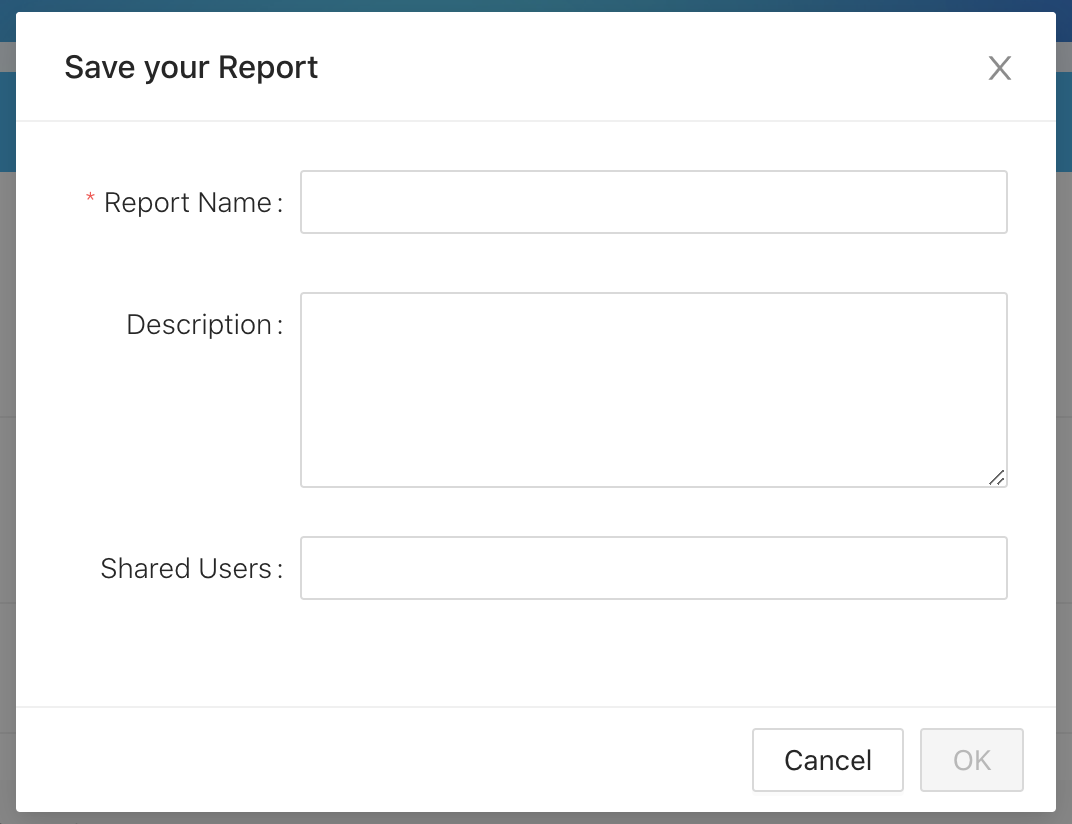Click inside the Description text area
Viewport: 1072px width, 824px height.
653,389
